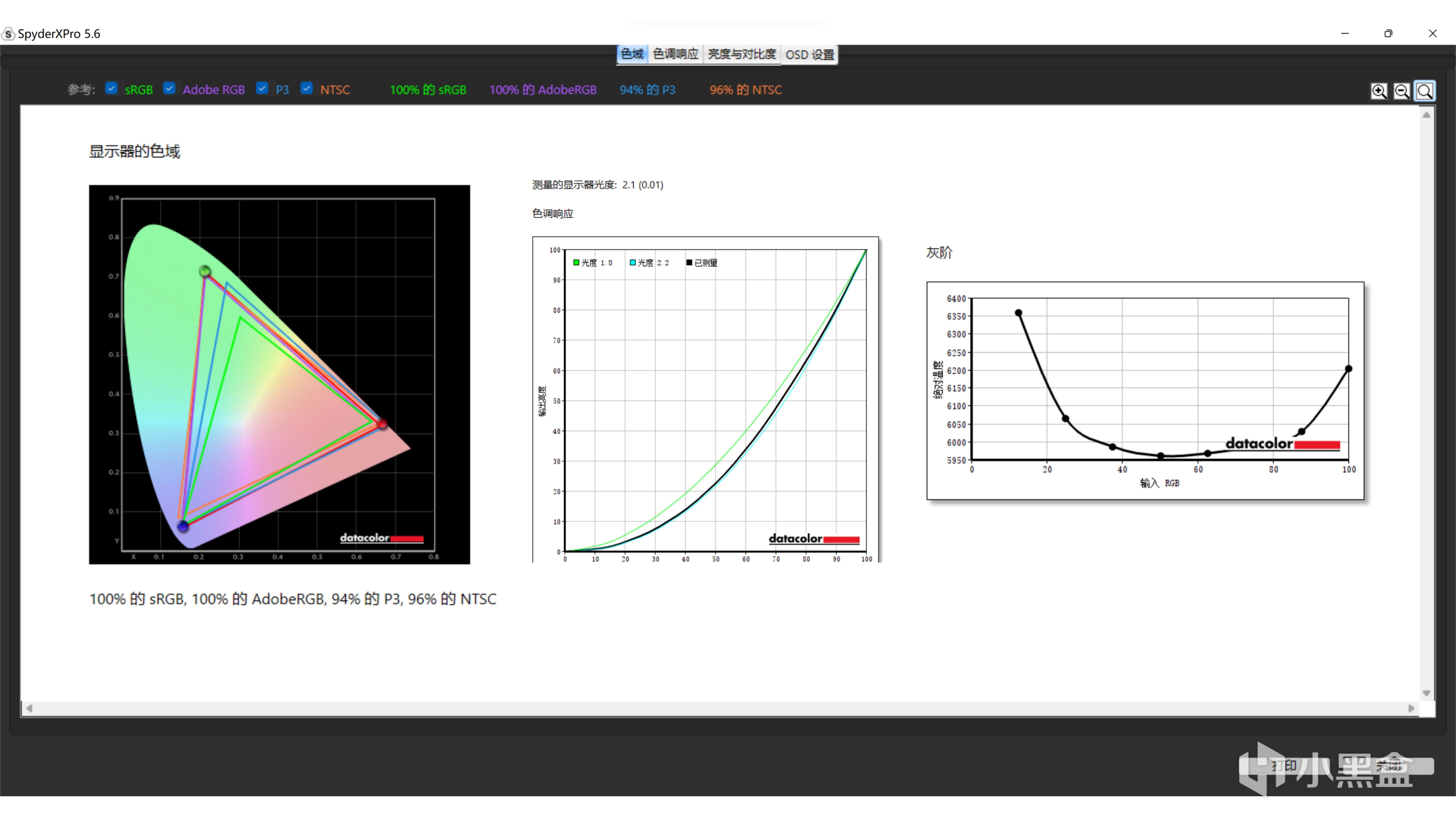Click the blue primary marker on gamut chart
Screen dimensions: 1456x819
pyautogui.click(x=183, y=527)
